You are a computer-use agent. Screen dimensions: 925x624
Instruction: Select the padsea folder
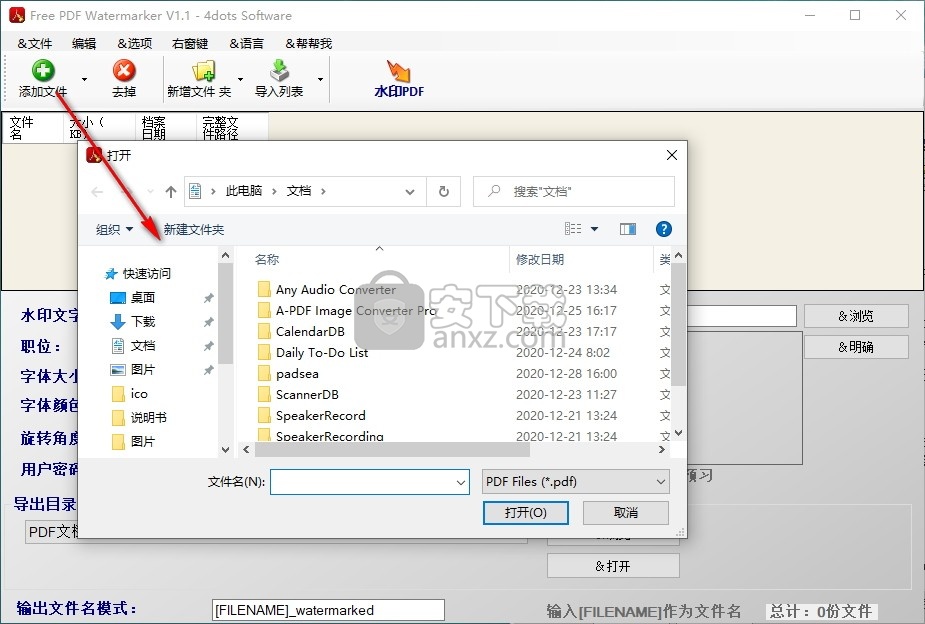pos(288,374)
